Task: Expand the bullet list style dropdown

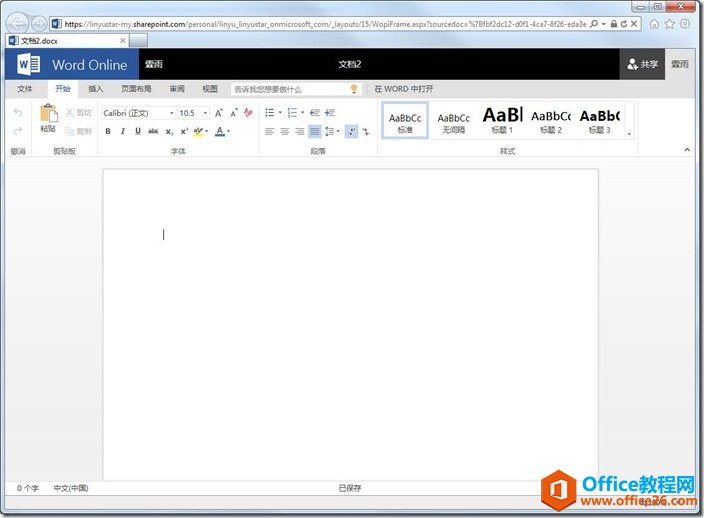Action: [x=280, y=112]
